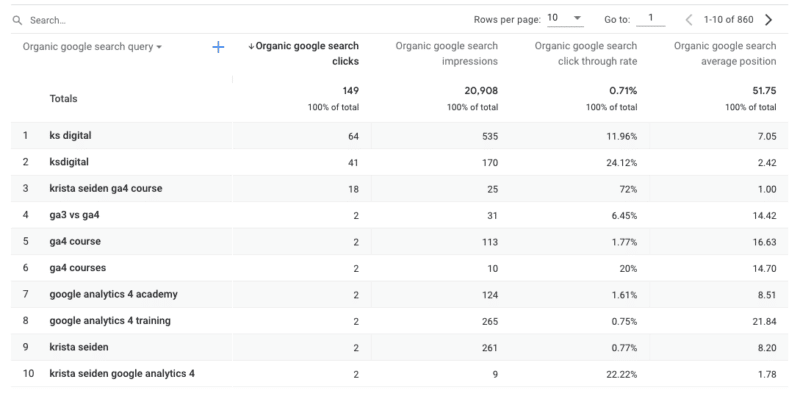Click the '1-10 of 860' page range

click(728, 20)
